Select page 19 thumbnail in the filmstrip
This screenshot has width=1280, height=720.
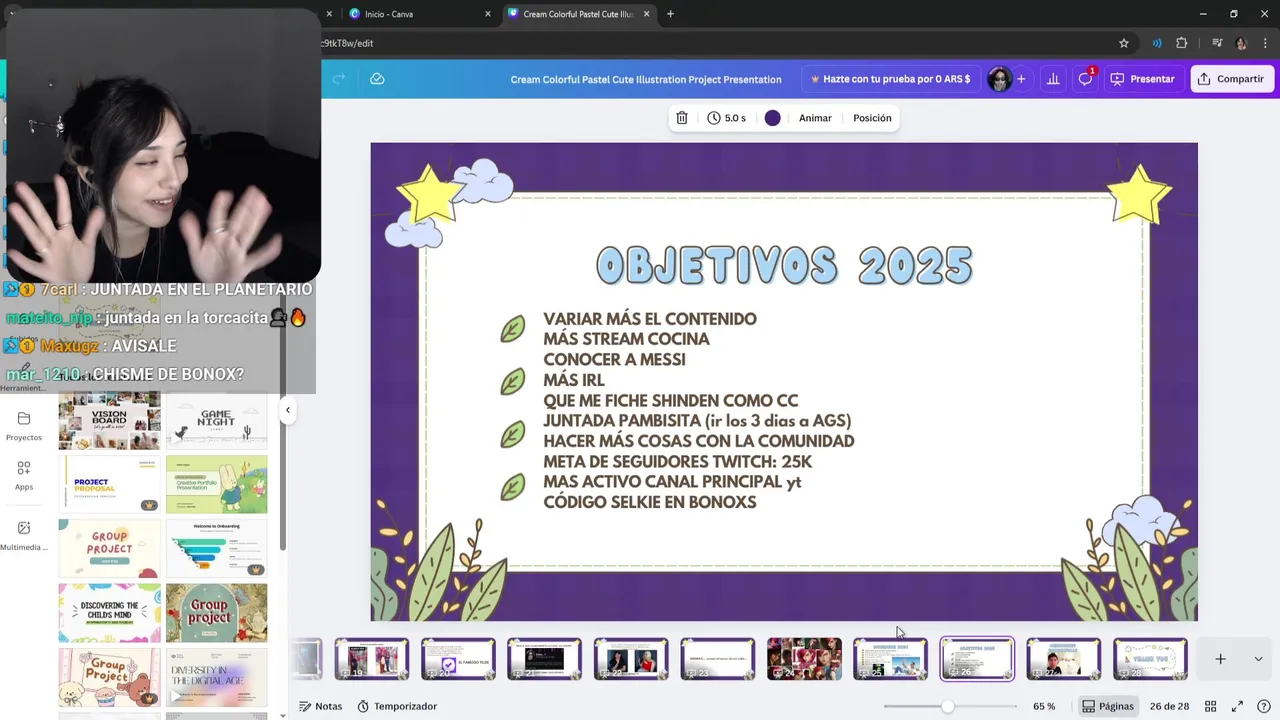tap(371, 659)
